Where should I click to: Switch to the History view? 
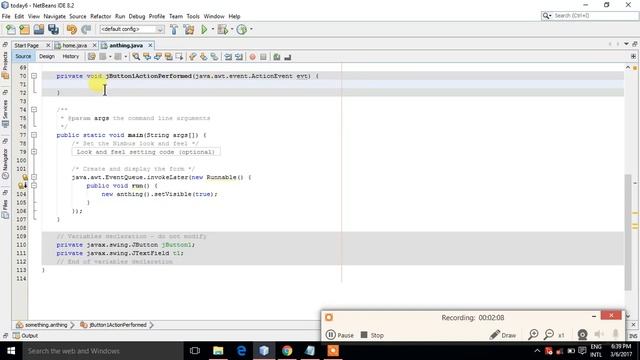click(71, 56)
